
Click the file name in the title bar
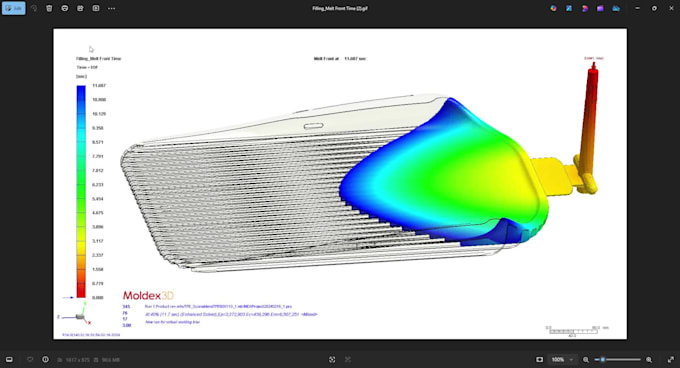(340, 8)
